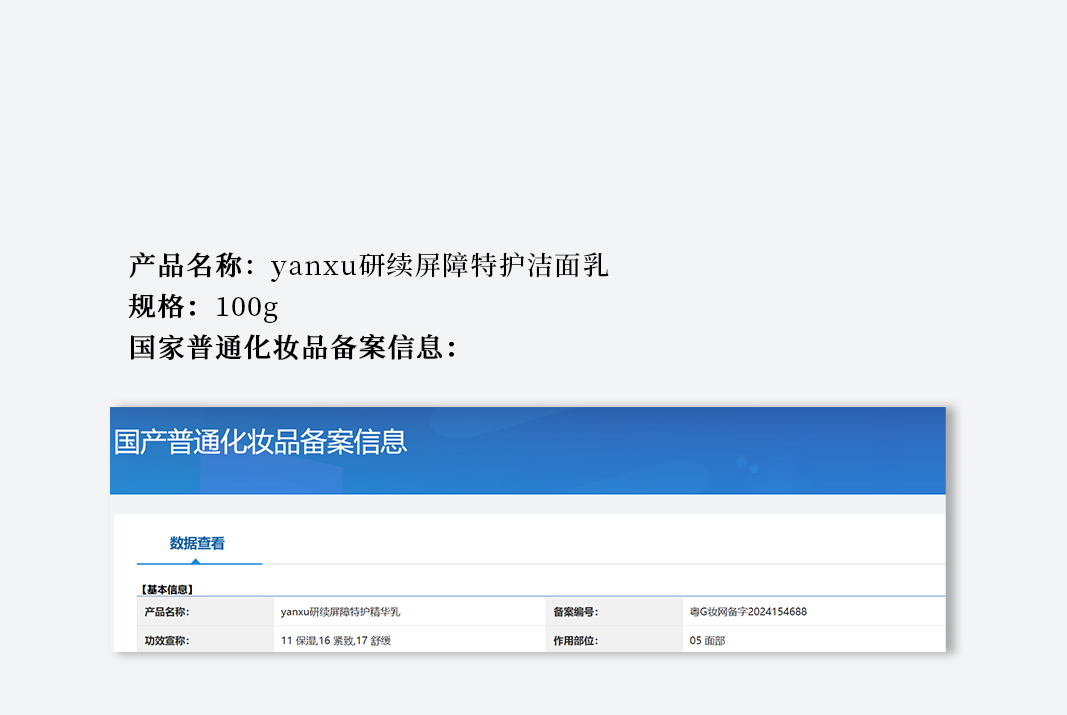Click the 产品名称 label in the table
This screenshot has width=1067, height=715.
coord(167,612)
